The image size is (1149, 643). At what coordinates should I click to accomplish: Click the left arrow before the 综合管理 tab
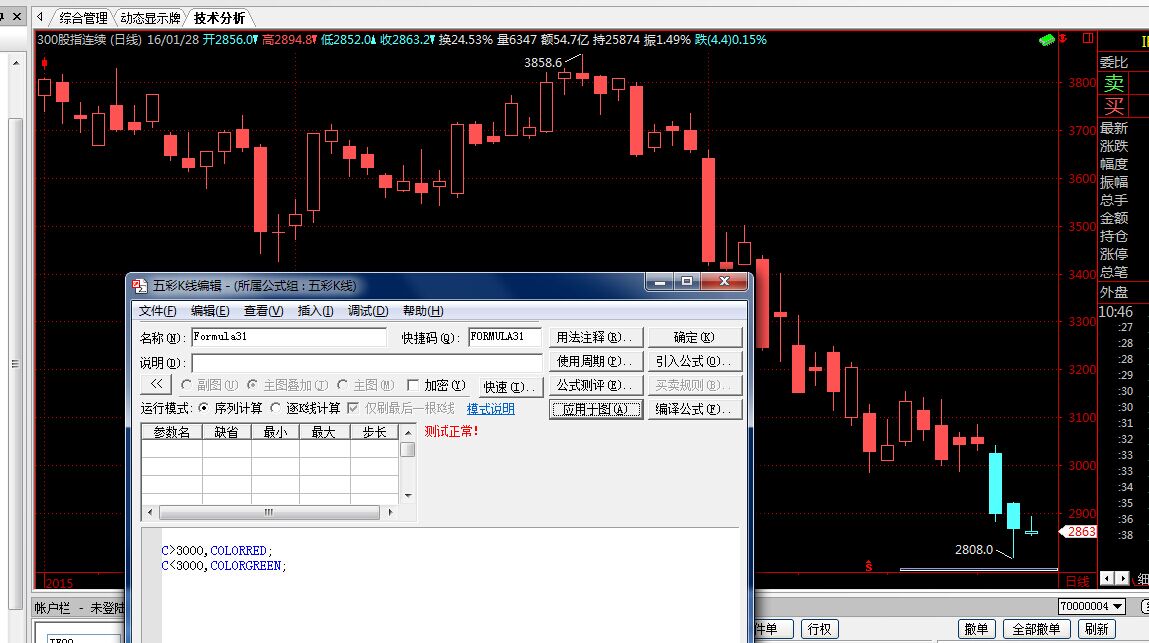(x=40, y=16)
